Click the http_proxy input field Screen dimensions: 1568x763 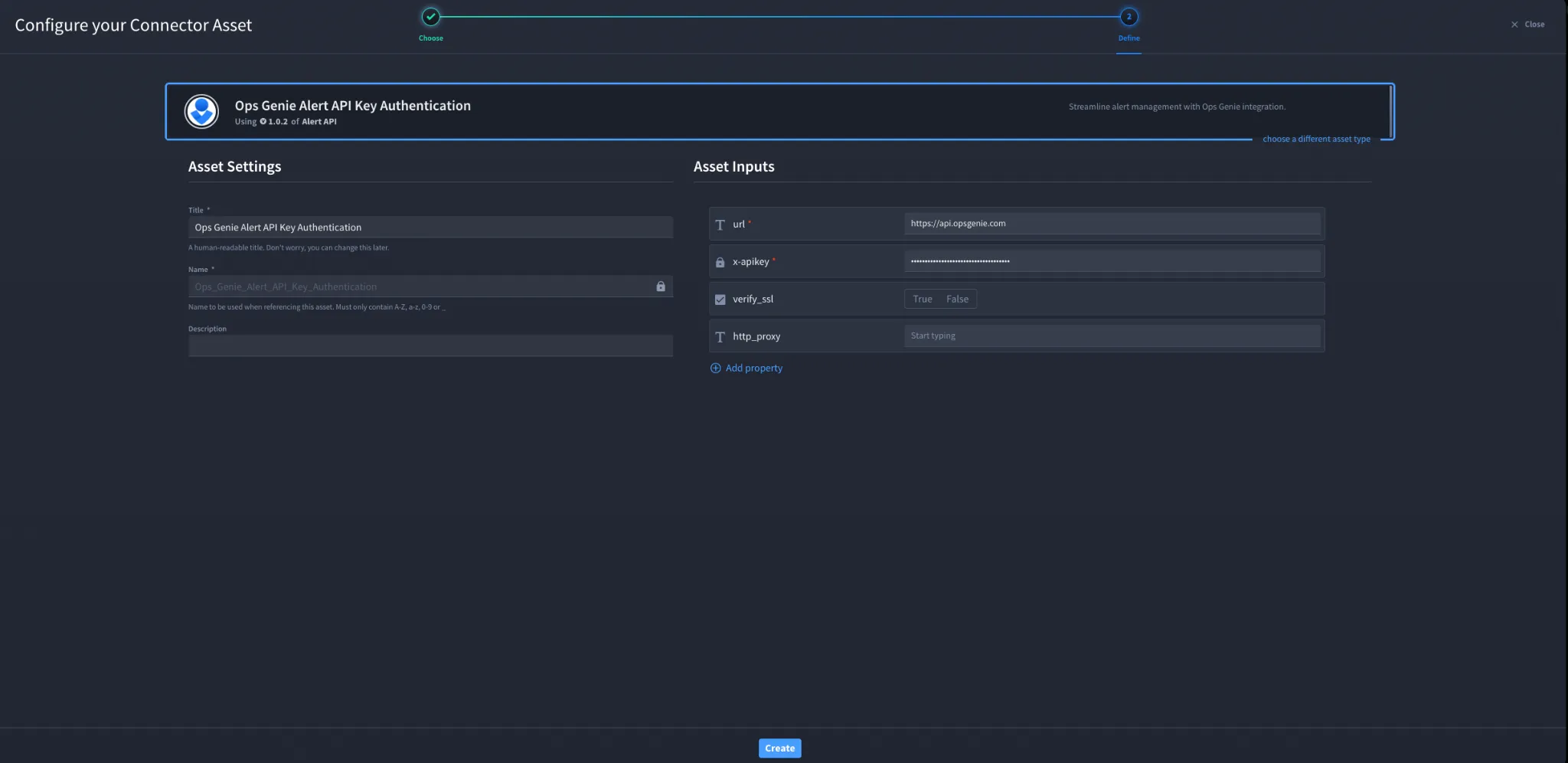tap(1112, 336)
